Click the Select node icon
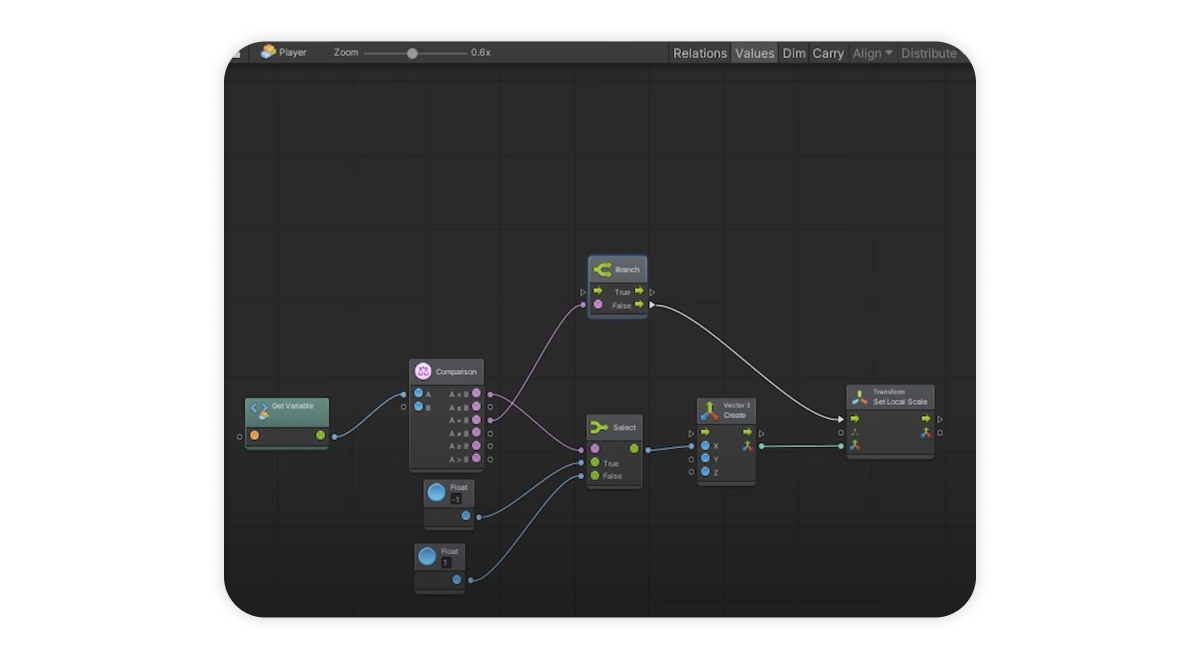Image resolution: width=1200 pixels, height=659 pixels. (599, 428)
